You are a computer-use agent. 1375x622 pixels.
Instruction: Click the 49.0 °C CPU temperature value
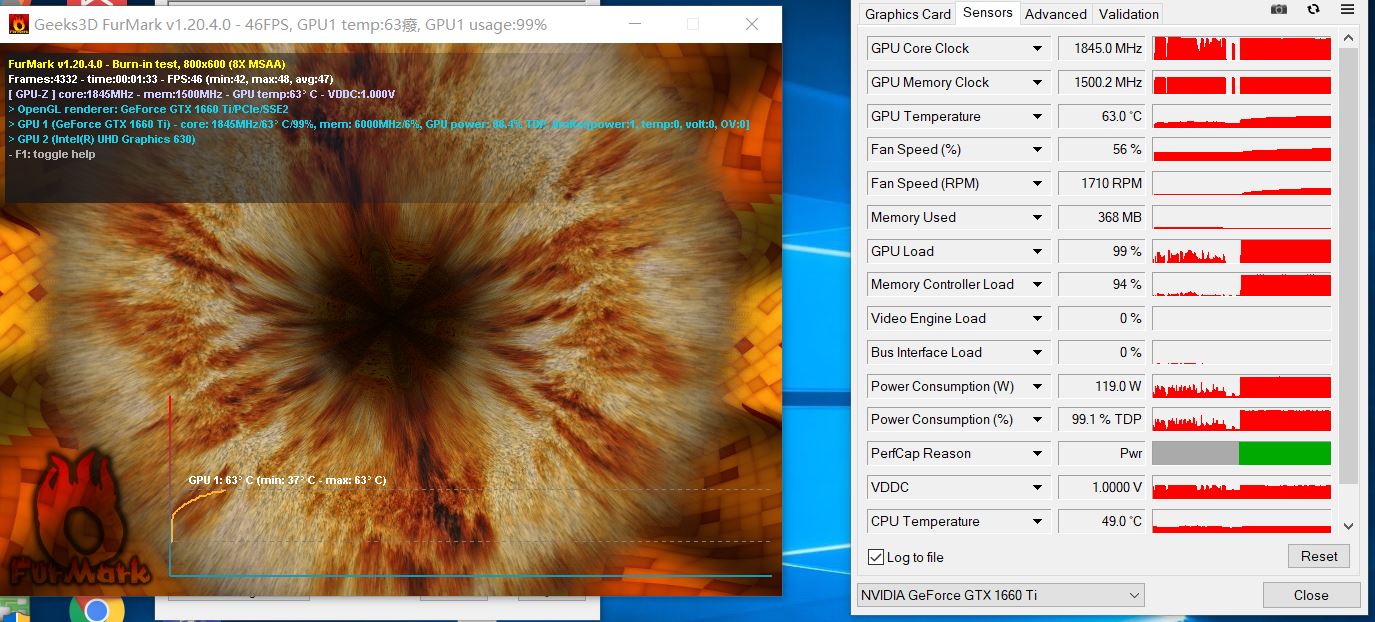pyautogui.click(x=1101, y=521)
